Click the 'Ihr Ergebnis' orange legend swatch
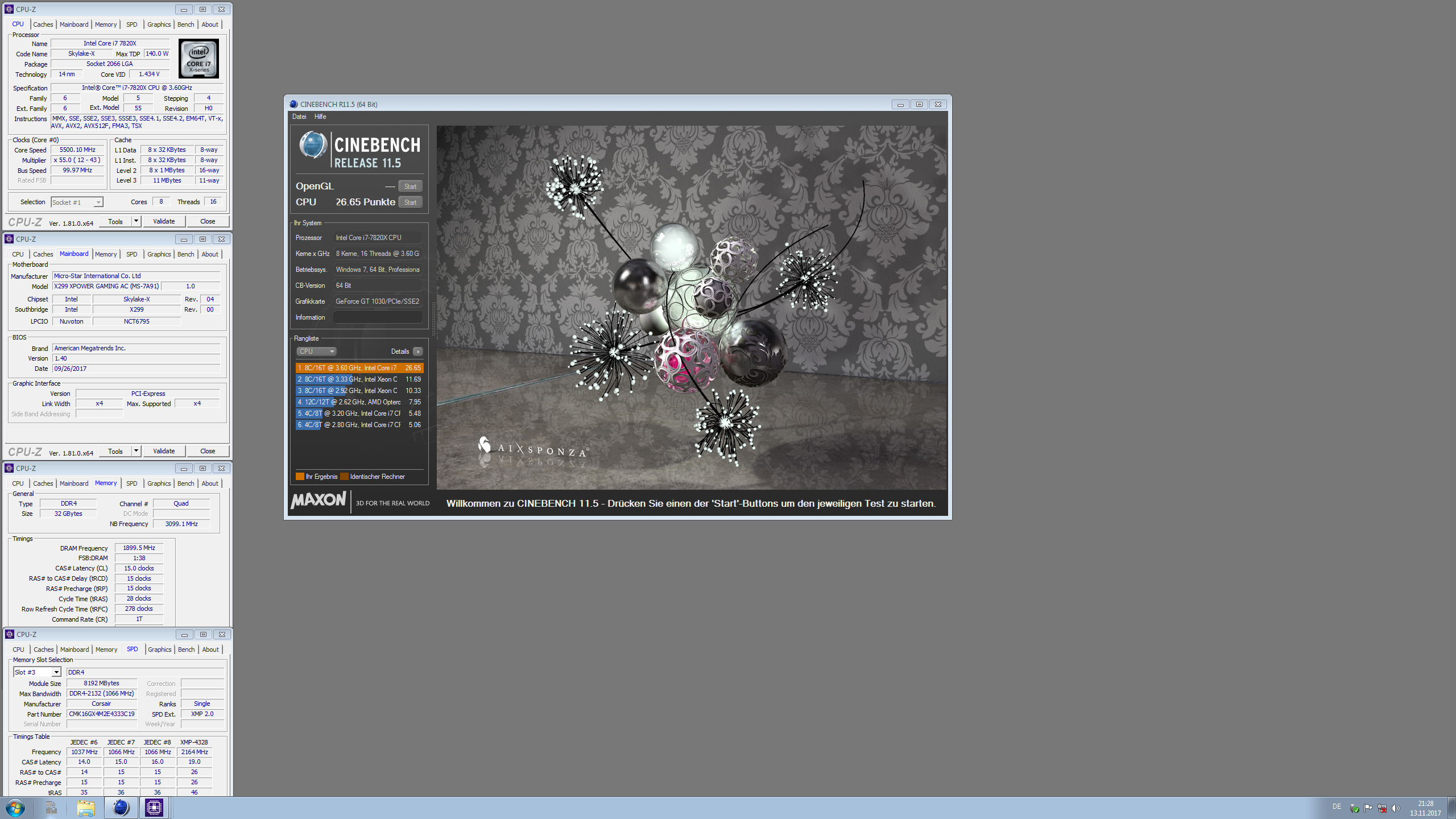The width and height of the screenshot is (1456, 819). 300,477
